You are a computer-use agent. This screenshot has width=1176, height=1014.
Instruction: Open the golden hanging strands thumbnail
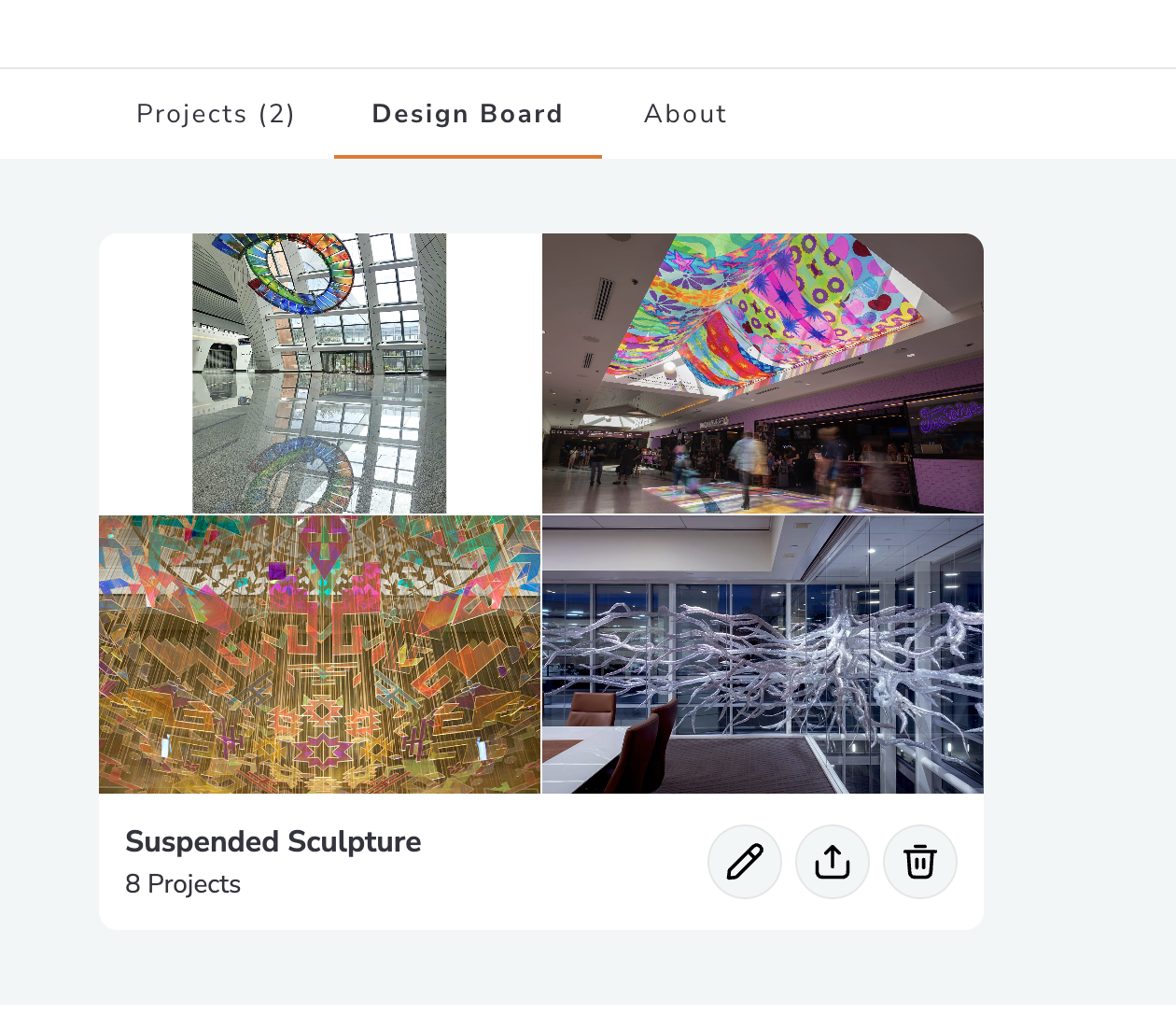point(319,655)
